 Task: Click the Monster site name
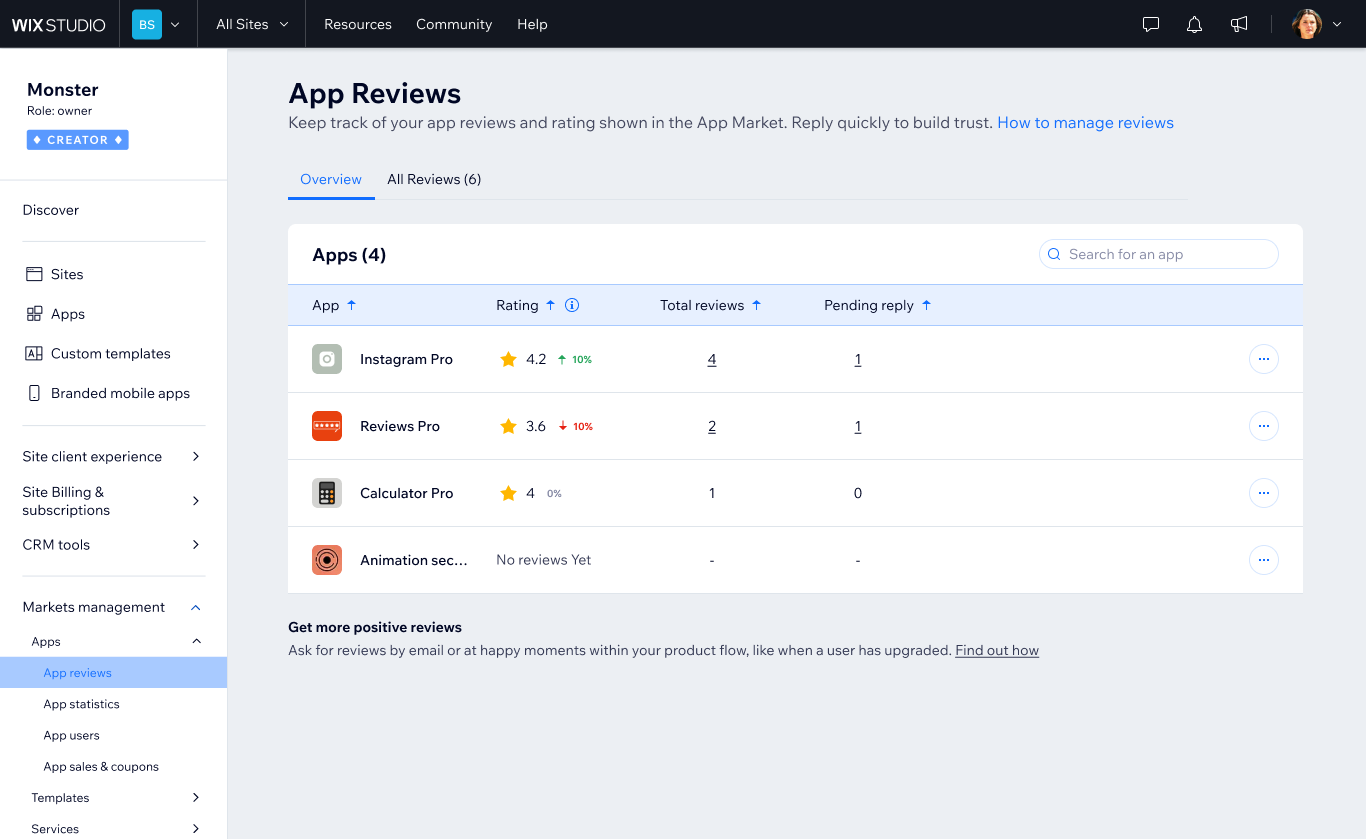tap(63, 90)
